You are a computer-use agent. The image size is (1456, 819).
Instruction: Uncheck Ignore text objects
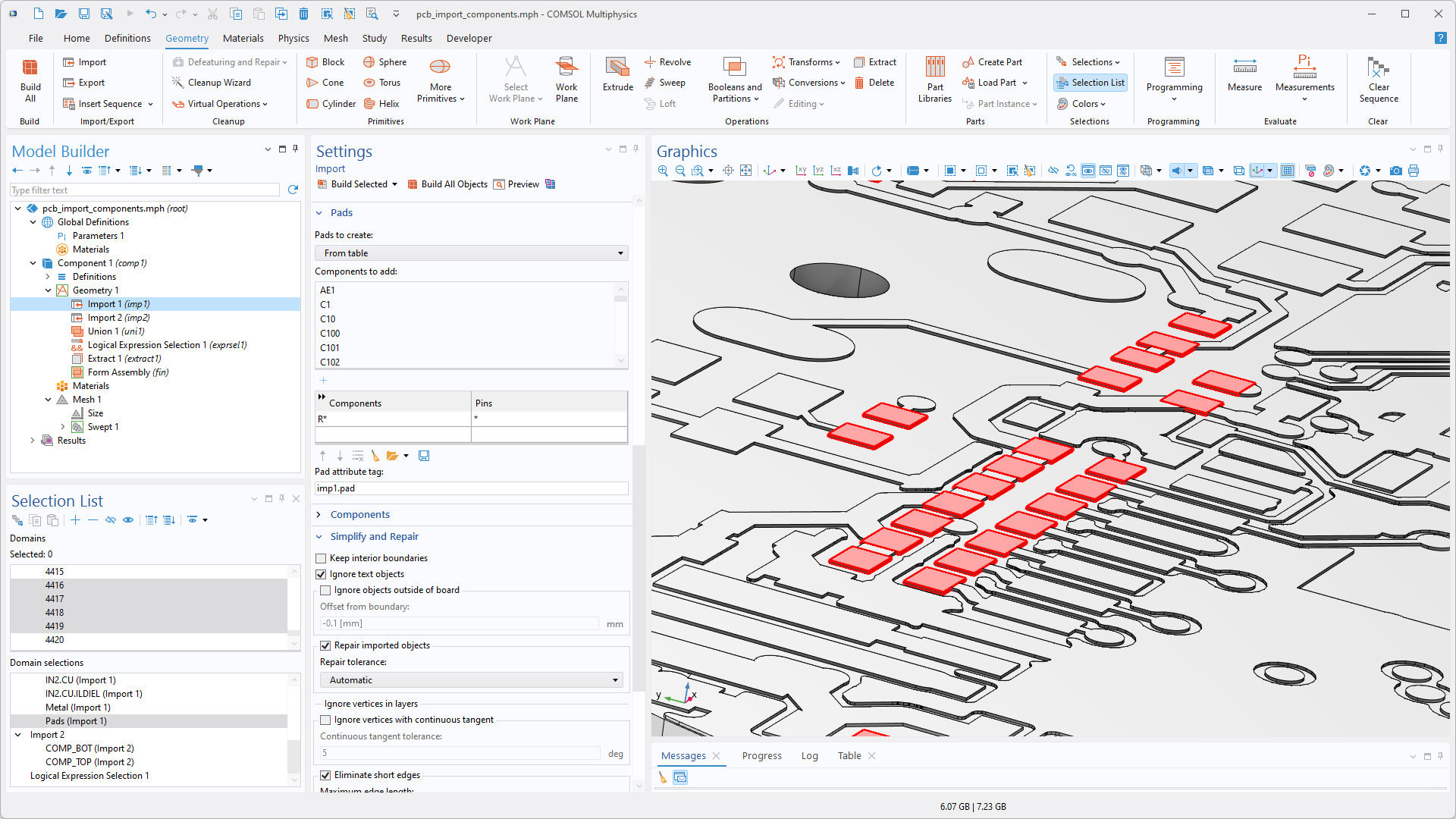322,574
